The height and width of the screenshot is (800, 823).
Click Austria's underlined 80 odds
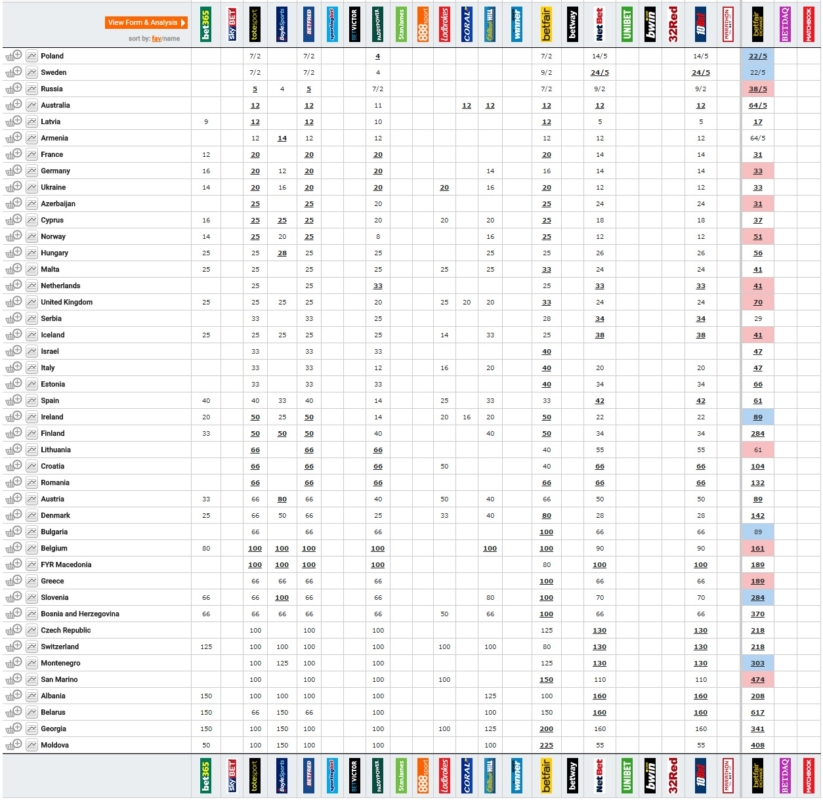pyautogui.click(x=282, y=499)
